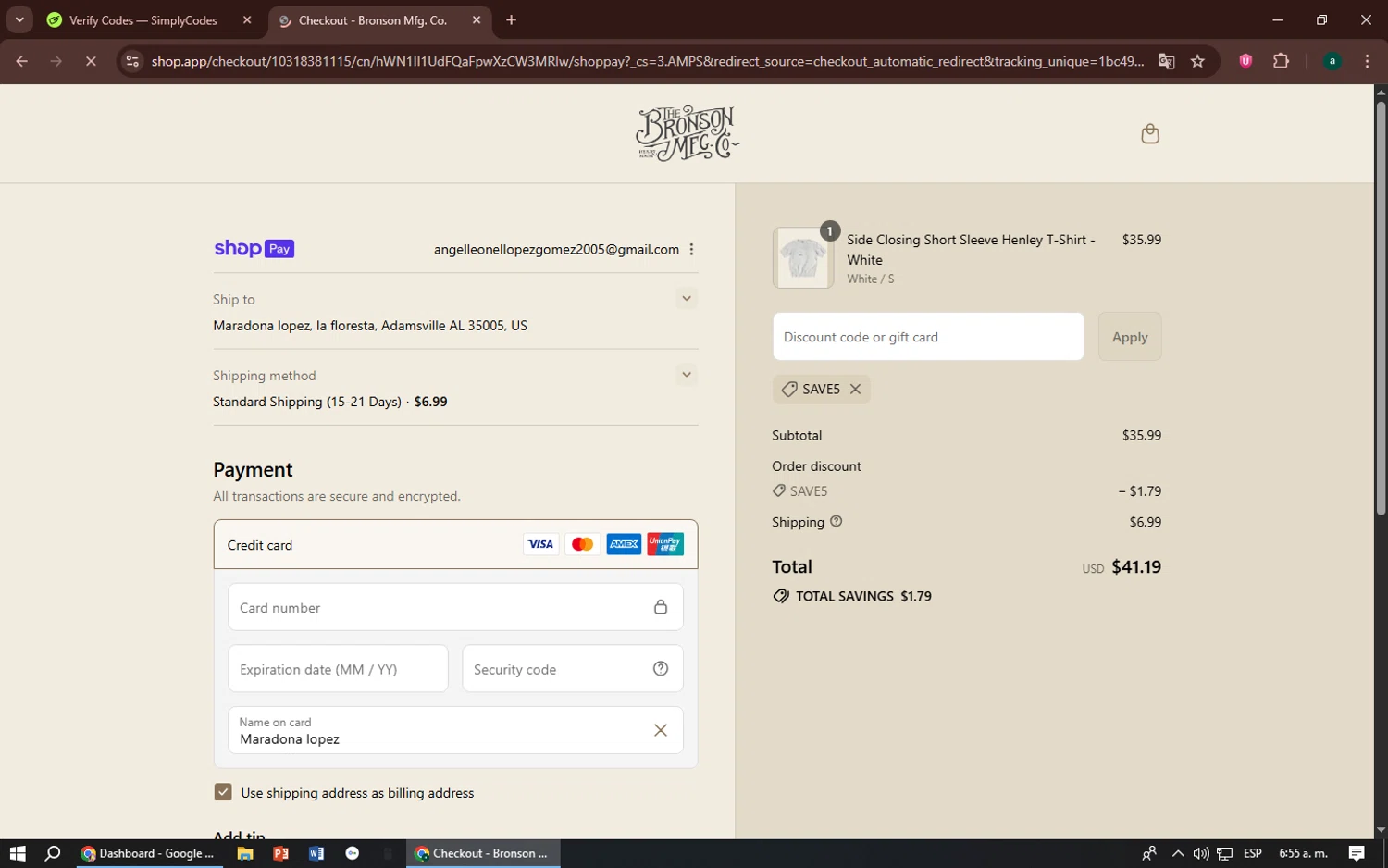Clear the Name on card field
This screenshot has height=868, width=1388.
pyautogui.click(x=661, y=730)
